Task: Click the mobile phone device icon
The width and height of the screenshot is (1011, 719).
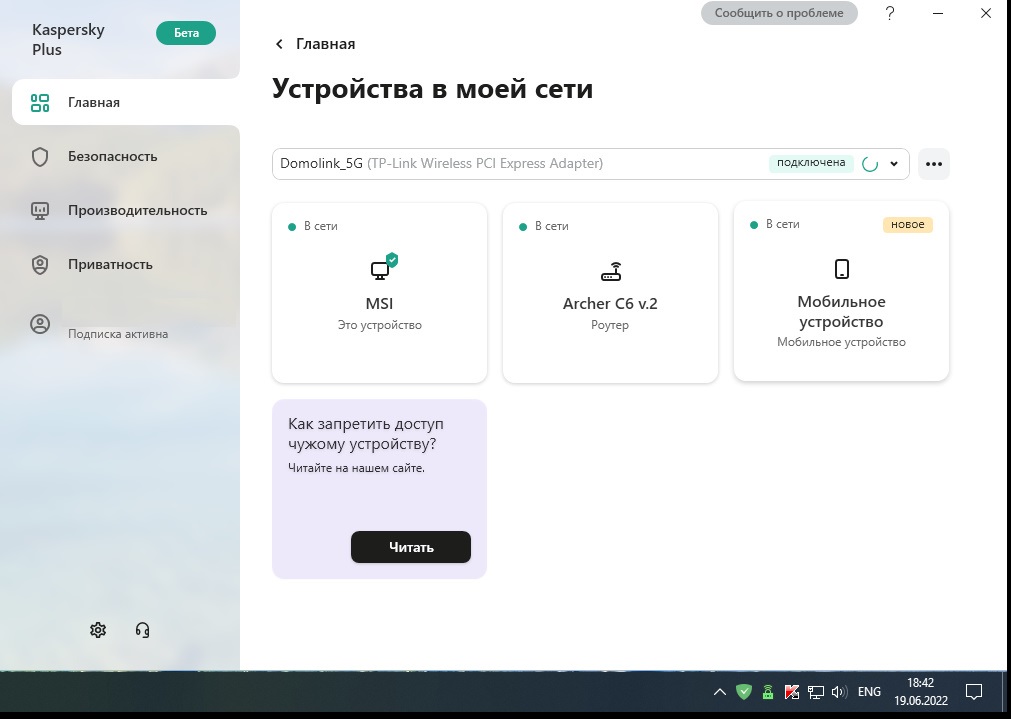Action: click(841, 268)
